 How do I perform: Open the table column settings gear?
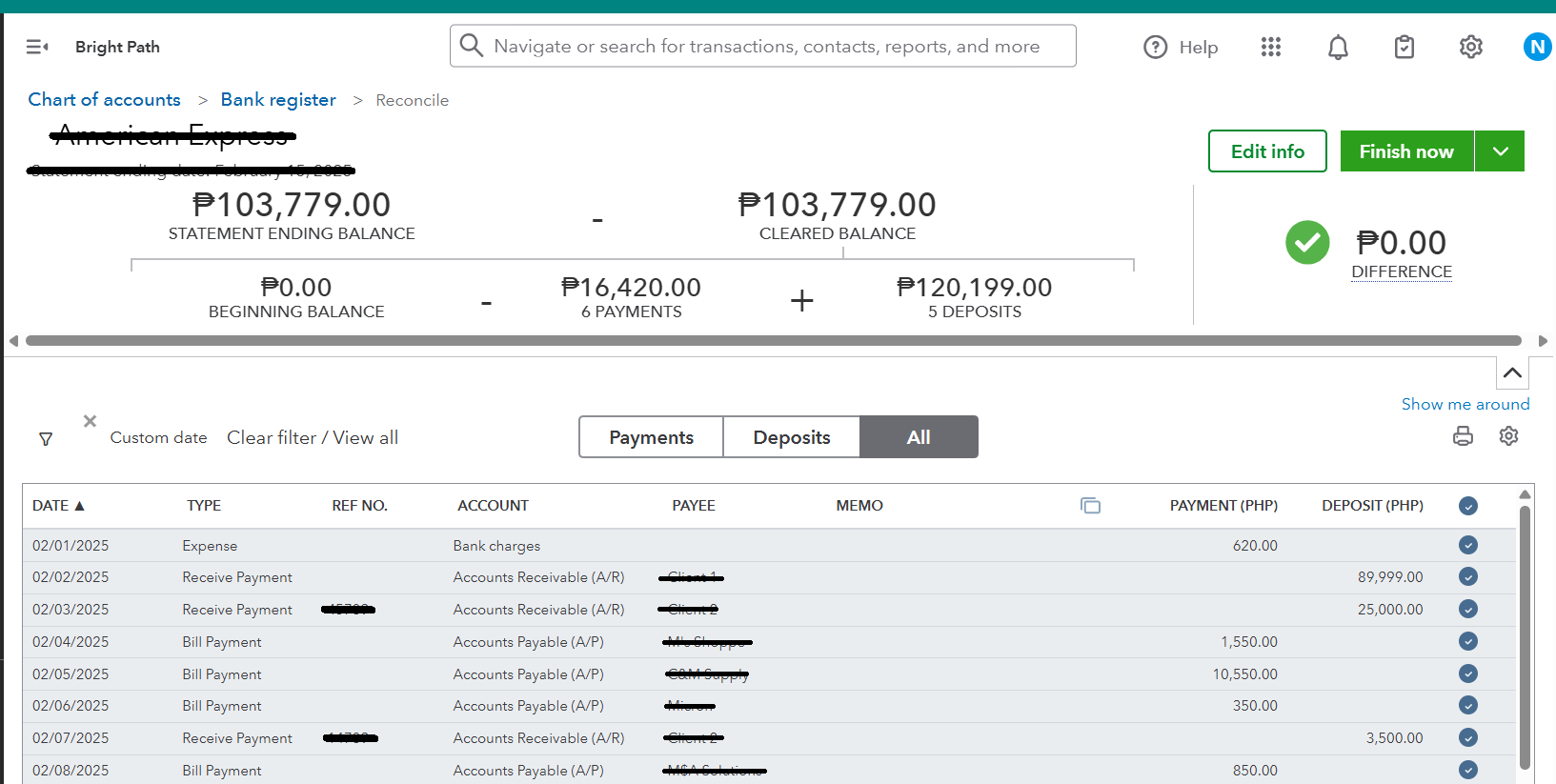(1508, 436)
